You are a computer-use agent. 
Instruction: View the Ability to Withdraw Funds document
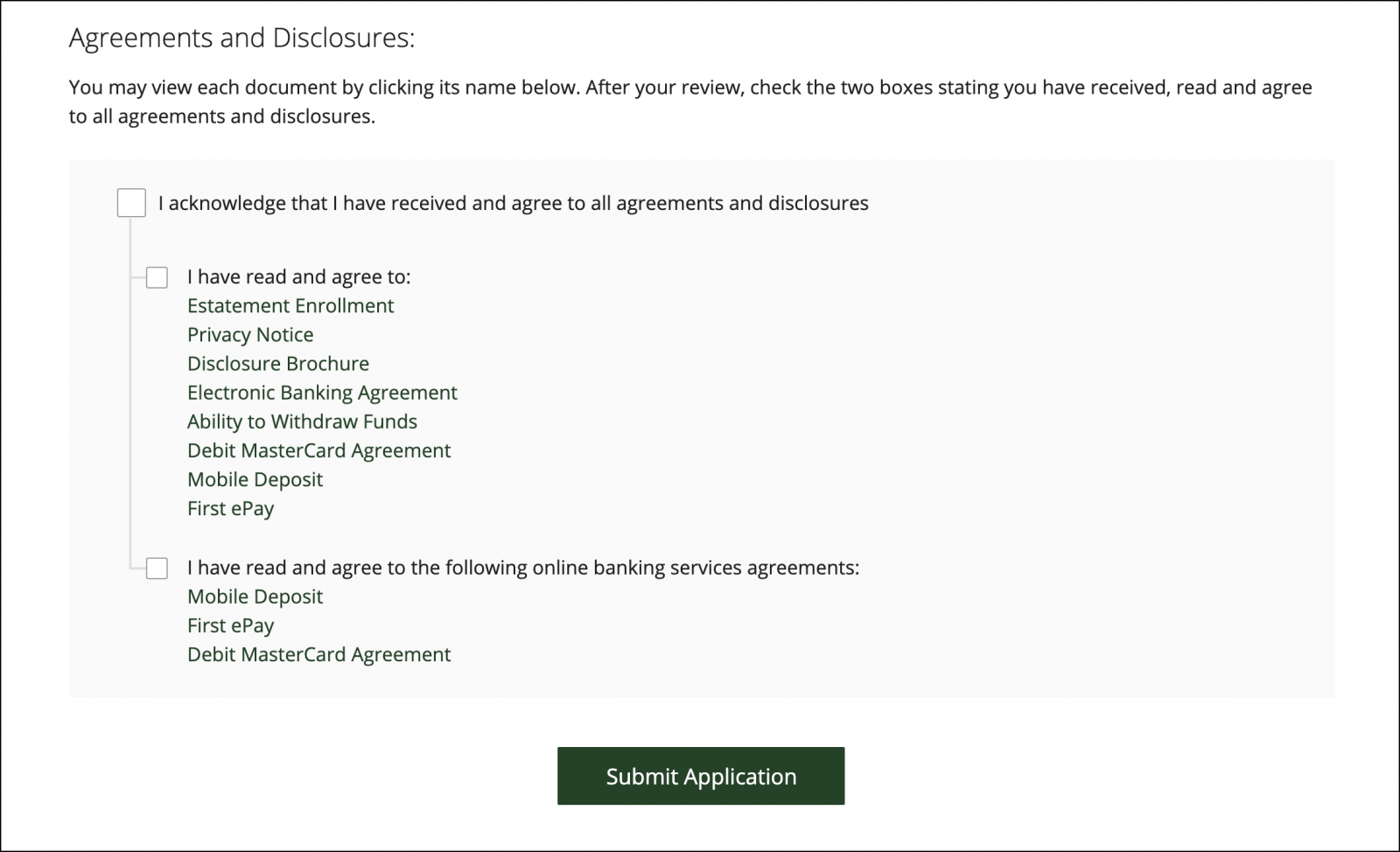[x=302, y=421]
